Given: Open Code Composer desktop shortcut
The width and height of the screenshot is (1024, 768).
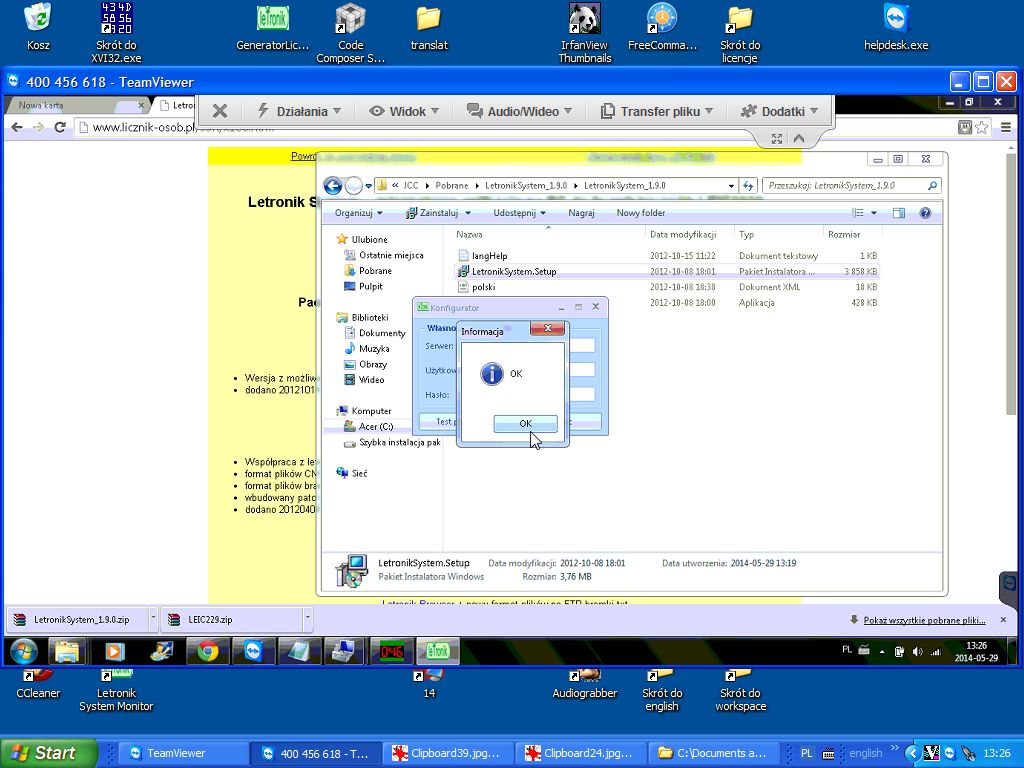Looking at the screenshot, I should coord(351,33).
